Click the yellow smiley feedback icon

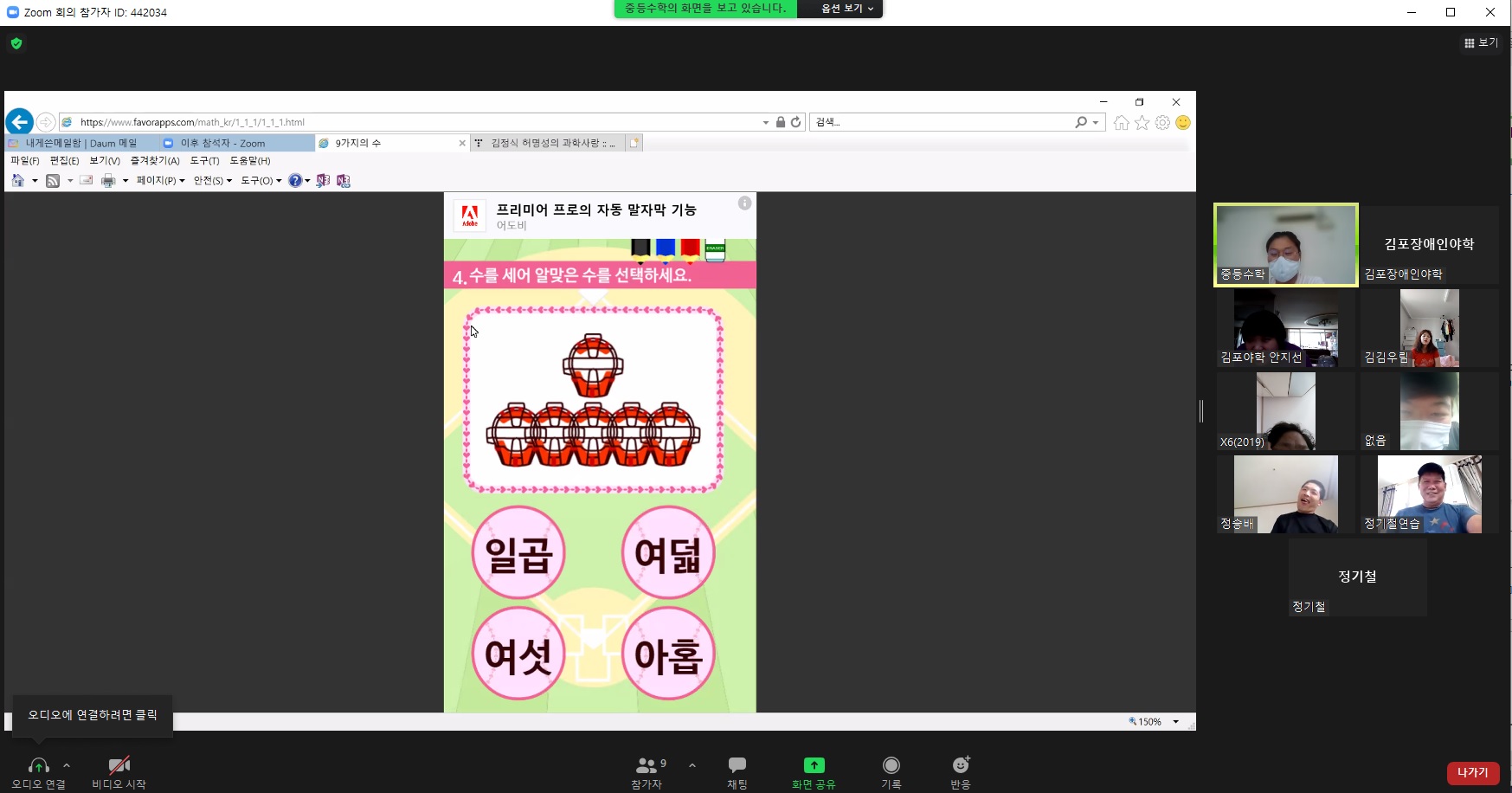coord(1183,123)
